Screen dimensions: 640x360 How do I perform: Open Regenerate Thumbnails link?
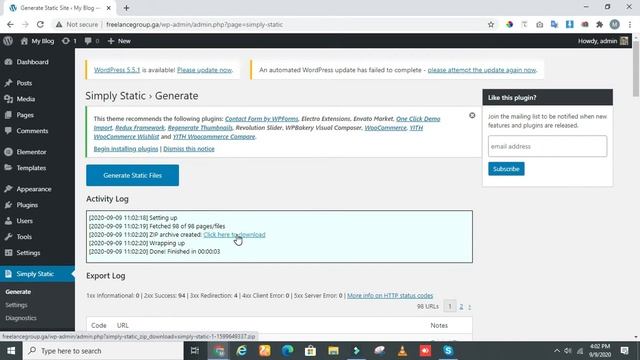pyautogui.click(x=200, y=128)
